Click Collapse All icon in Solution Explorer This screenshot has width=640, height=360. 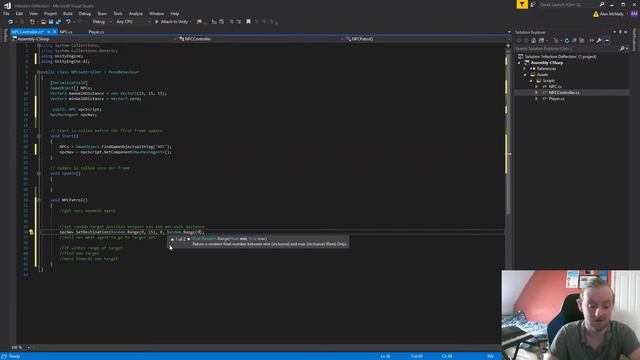[x=574, y=40]
